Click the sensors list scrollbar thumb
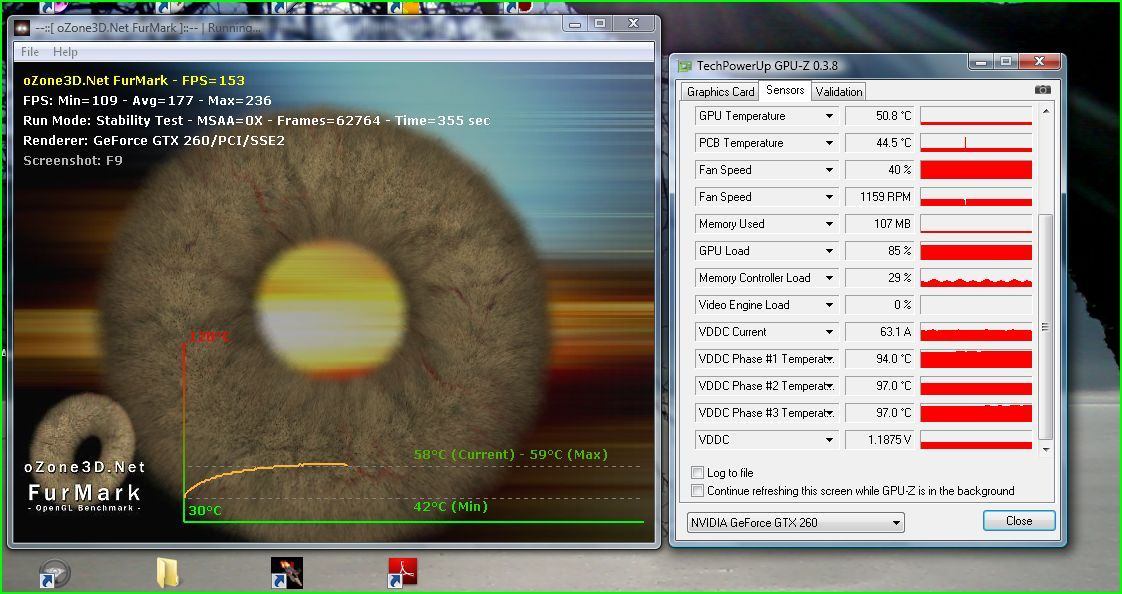This screenshot has height=594, width=1122. coord(1045,326)
